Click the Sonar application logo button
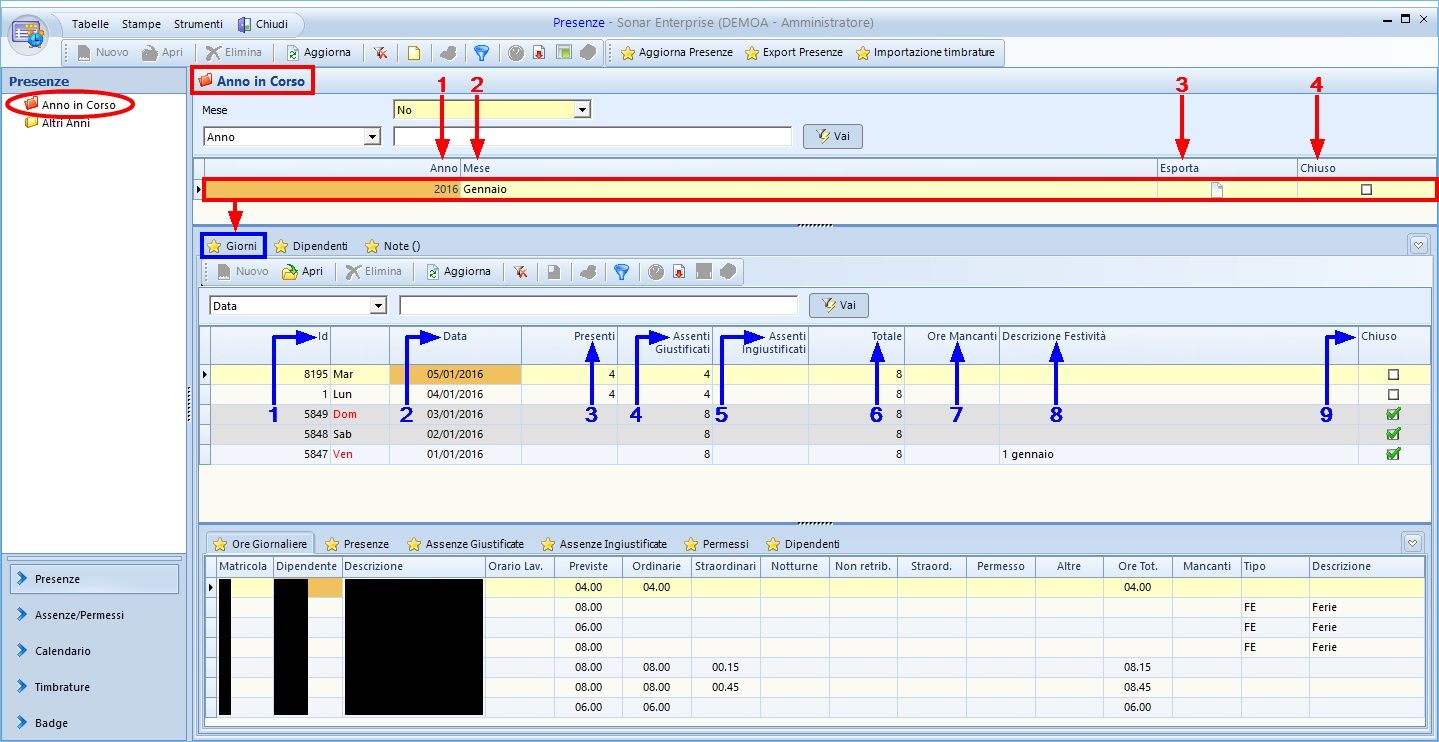The width and height of the screenshot is (1439, 742). [x=29, y=34]
